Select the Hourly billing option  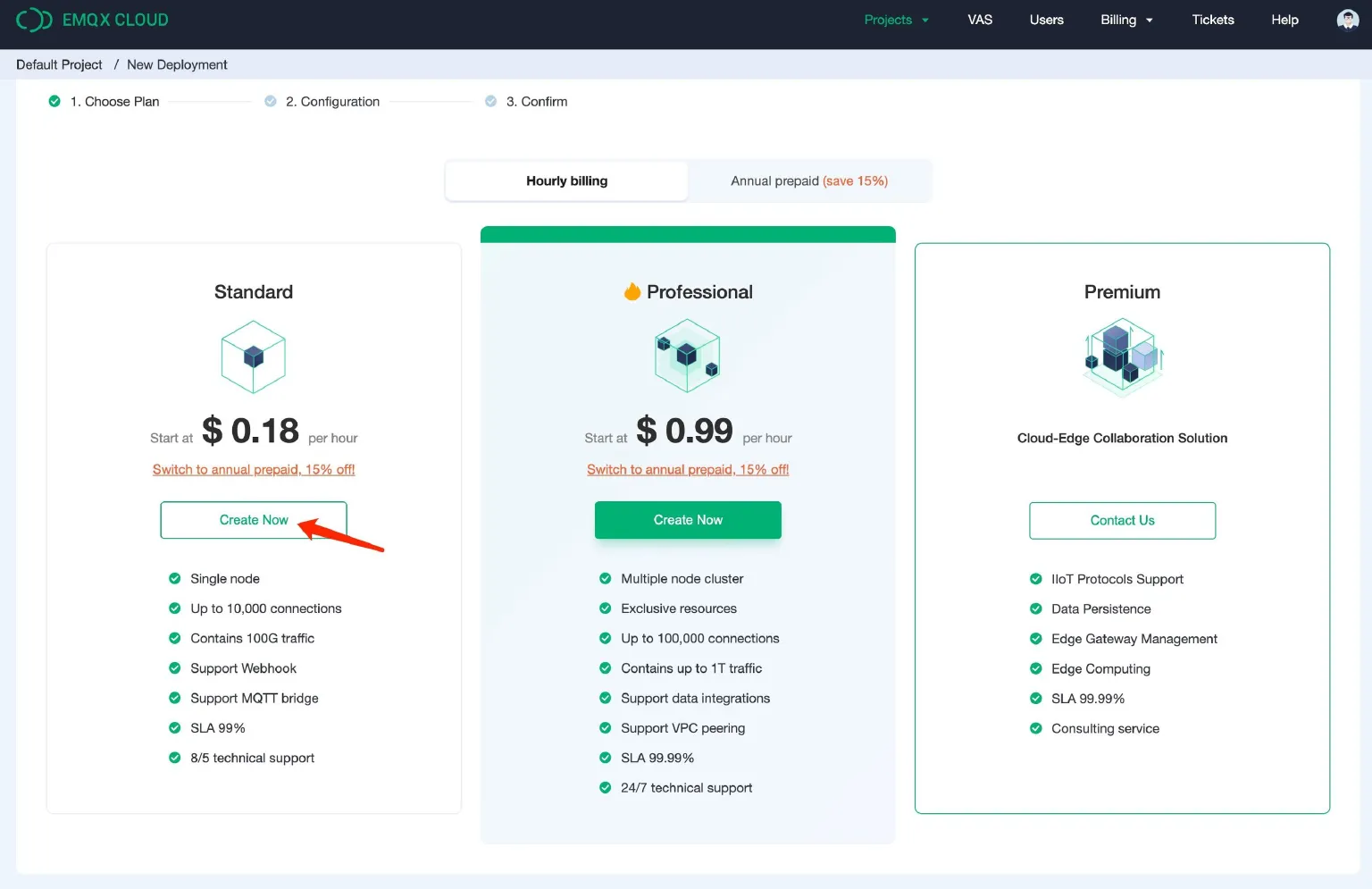566,181
